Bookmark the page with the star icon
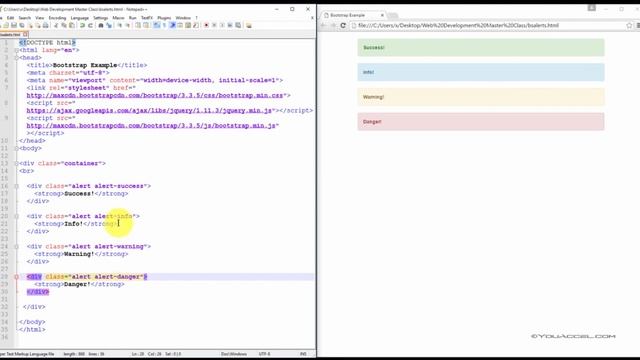 coord(629,25)
